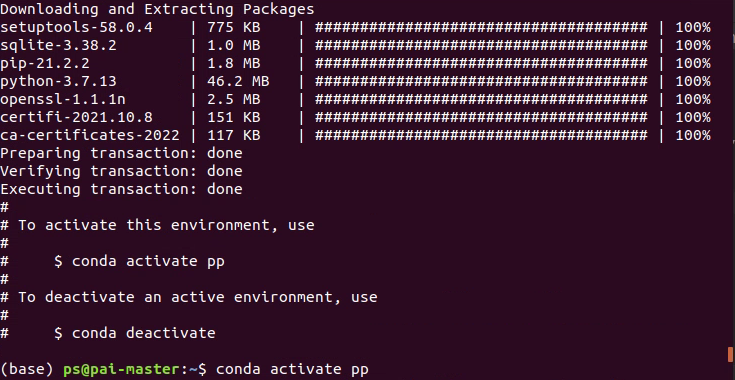Click the 'certifi-2021.10.8' package name
The height and width of the screenshot is (380, 735).
click(x=76, y=117)
